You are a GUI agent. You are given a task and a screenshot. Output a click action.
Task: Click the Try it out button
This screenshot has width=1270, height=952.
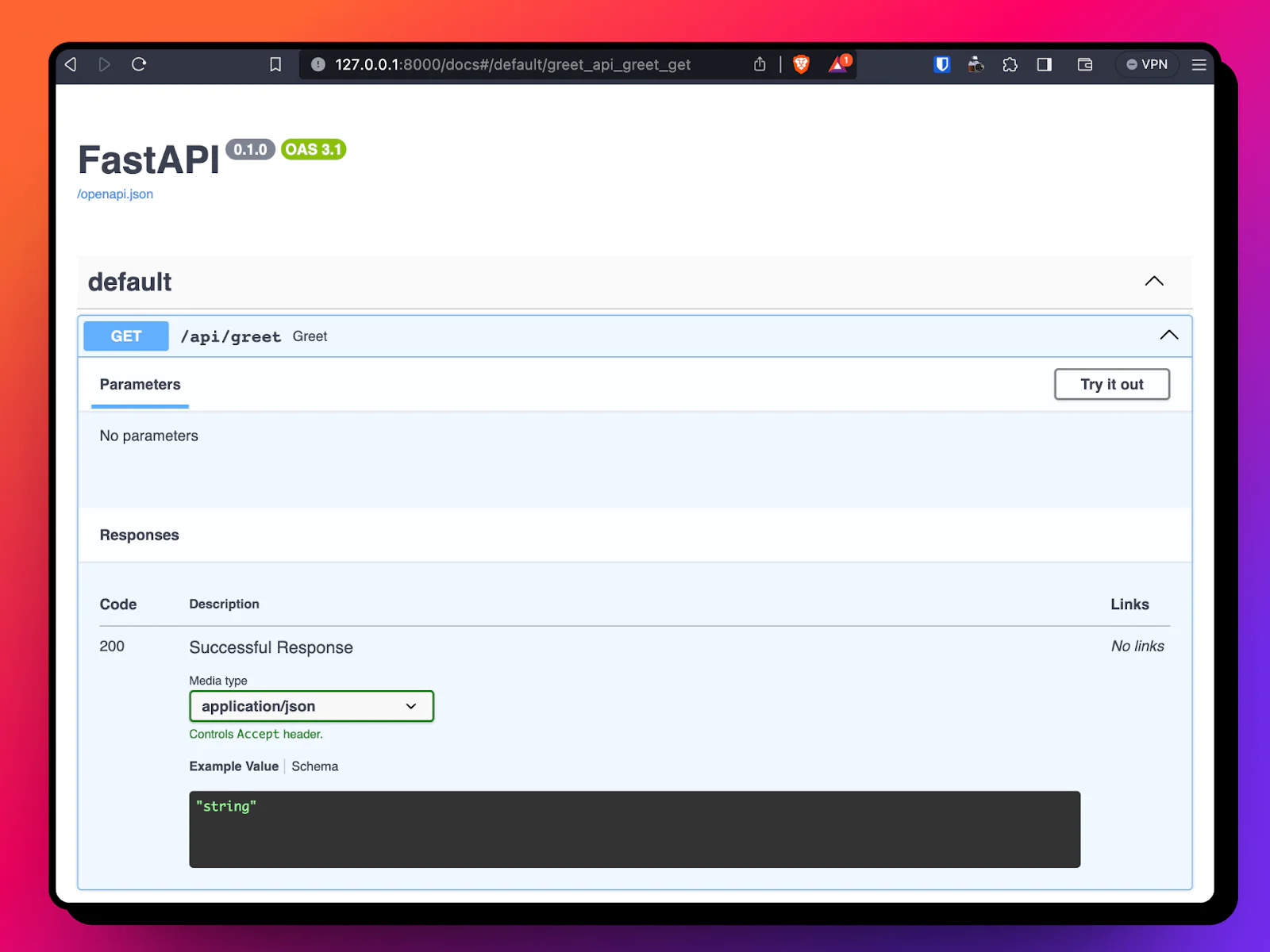[x=1111, y=384]
